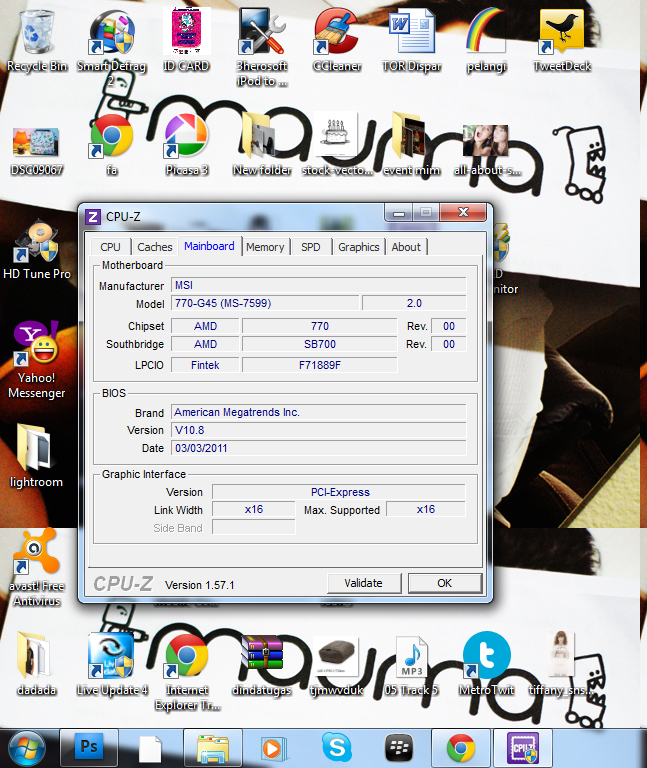Open Skype from the taskbar
The height and width of the screenshot is (768, 647).
336,747
